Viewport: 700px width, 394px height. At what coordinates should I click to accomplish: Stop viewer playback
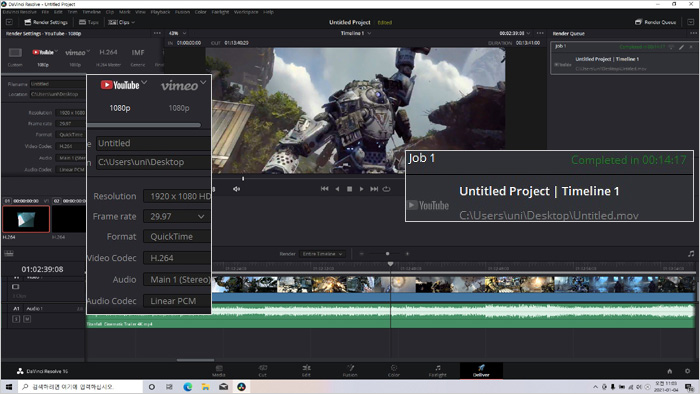tap(350, 189)
